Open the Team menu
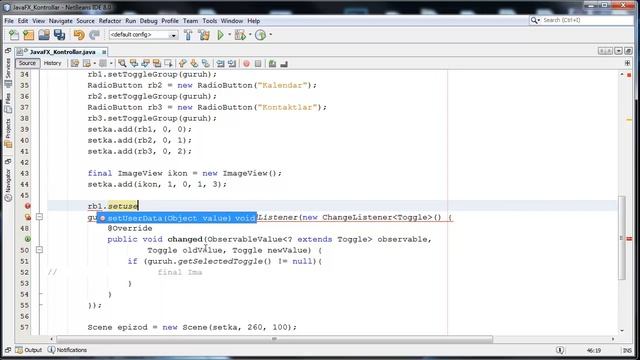Screen dimensions: 640x360 190,21
